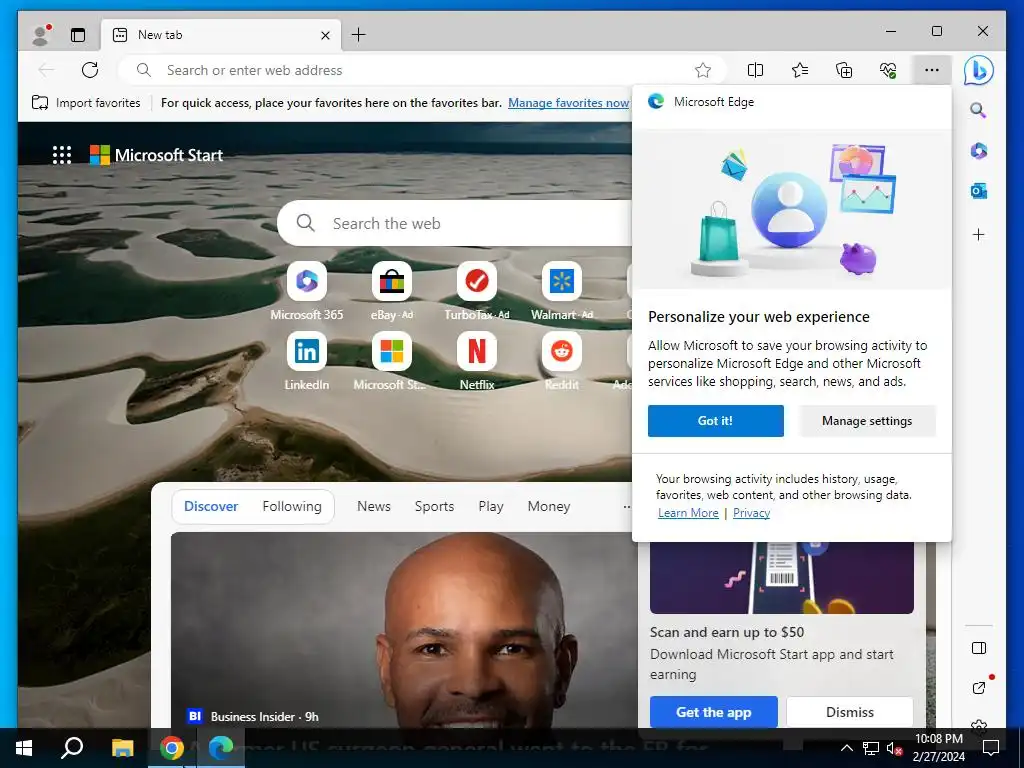Open the Collections icon
This screenshot has width=1024, height=768.
[844, 70]
